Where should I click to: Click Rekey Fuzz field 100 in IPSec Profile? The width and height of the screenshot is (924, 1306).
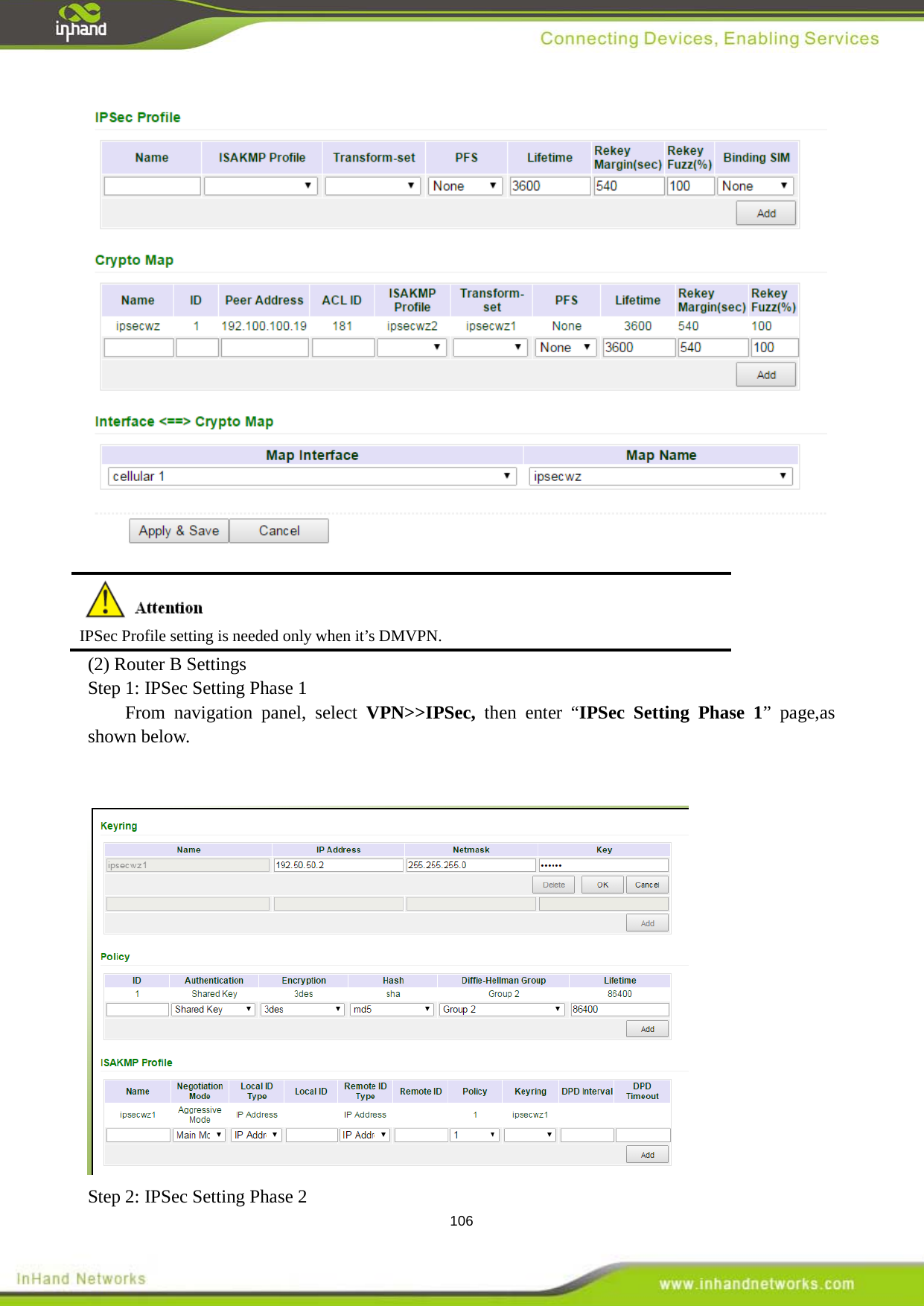click(690, 185)
